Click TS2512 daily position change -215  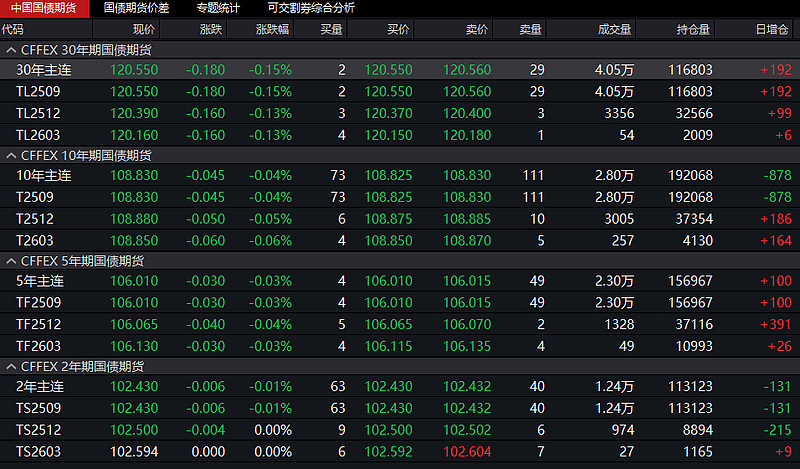tap(778, 430)
